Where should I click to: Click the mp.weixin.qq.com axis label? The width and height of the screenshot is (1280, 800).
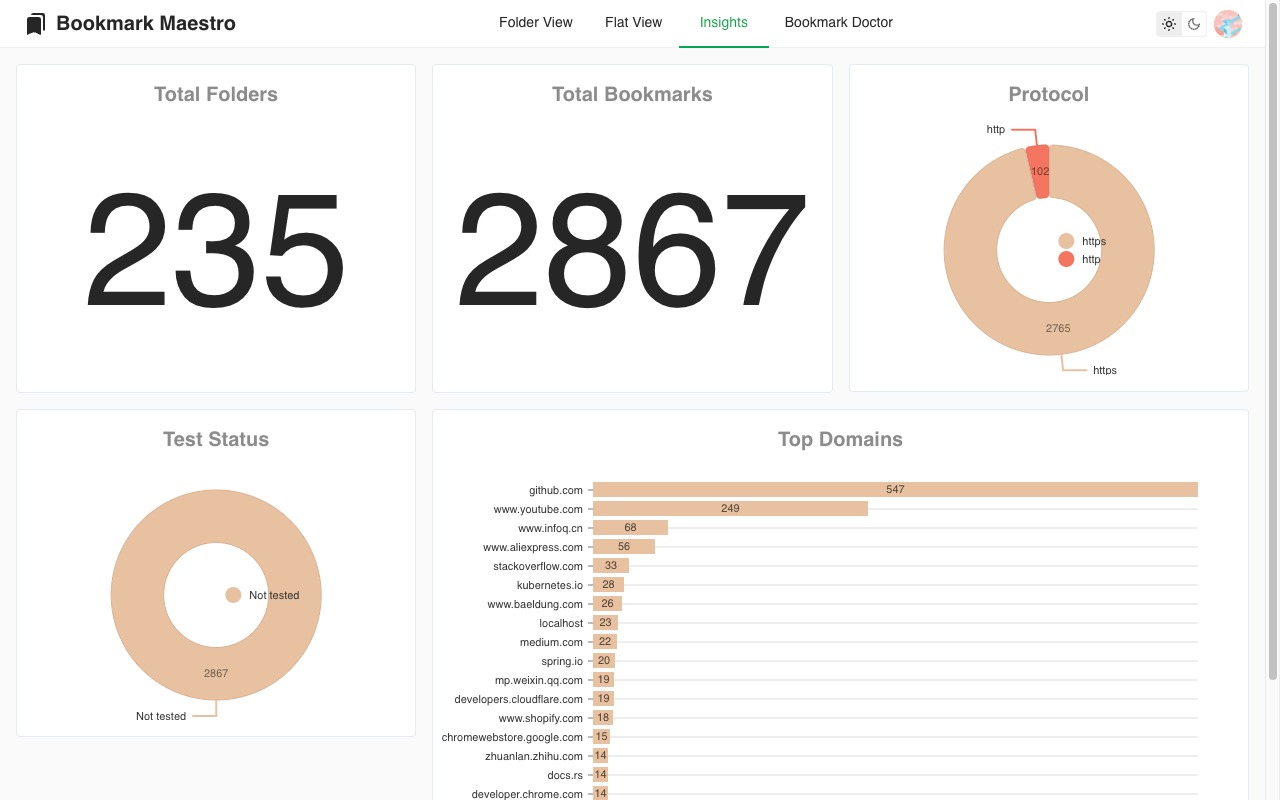click(539, 680)
